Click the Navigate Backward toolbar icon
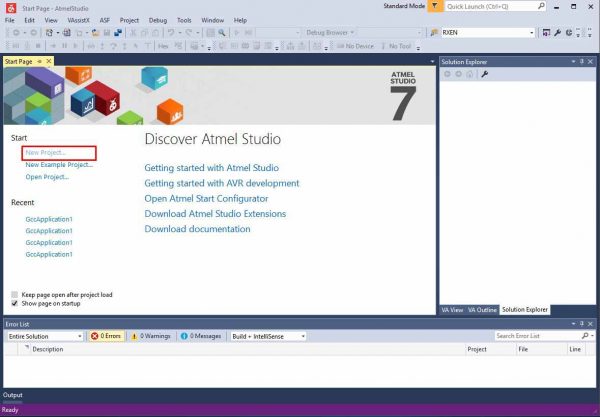600x417 pixels. click(16, 33)
